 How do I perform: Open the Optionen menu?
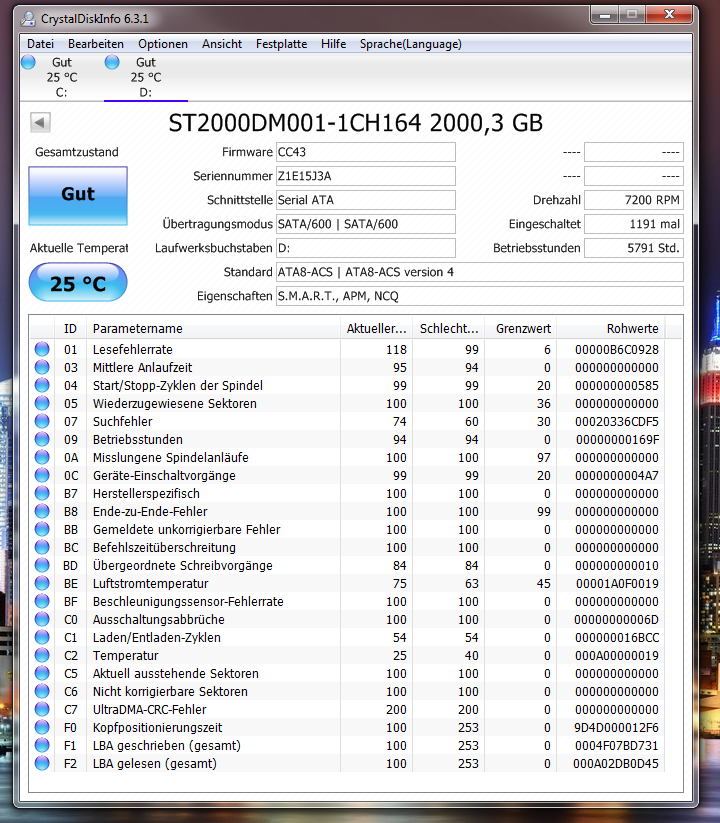pyautogui.click(x=163, y=44)
